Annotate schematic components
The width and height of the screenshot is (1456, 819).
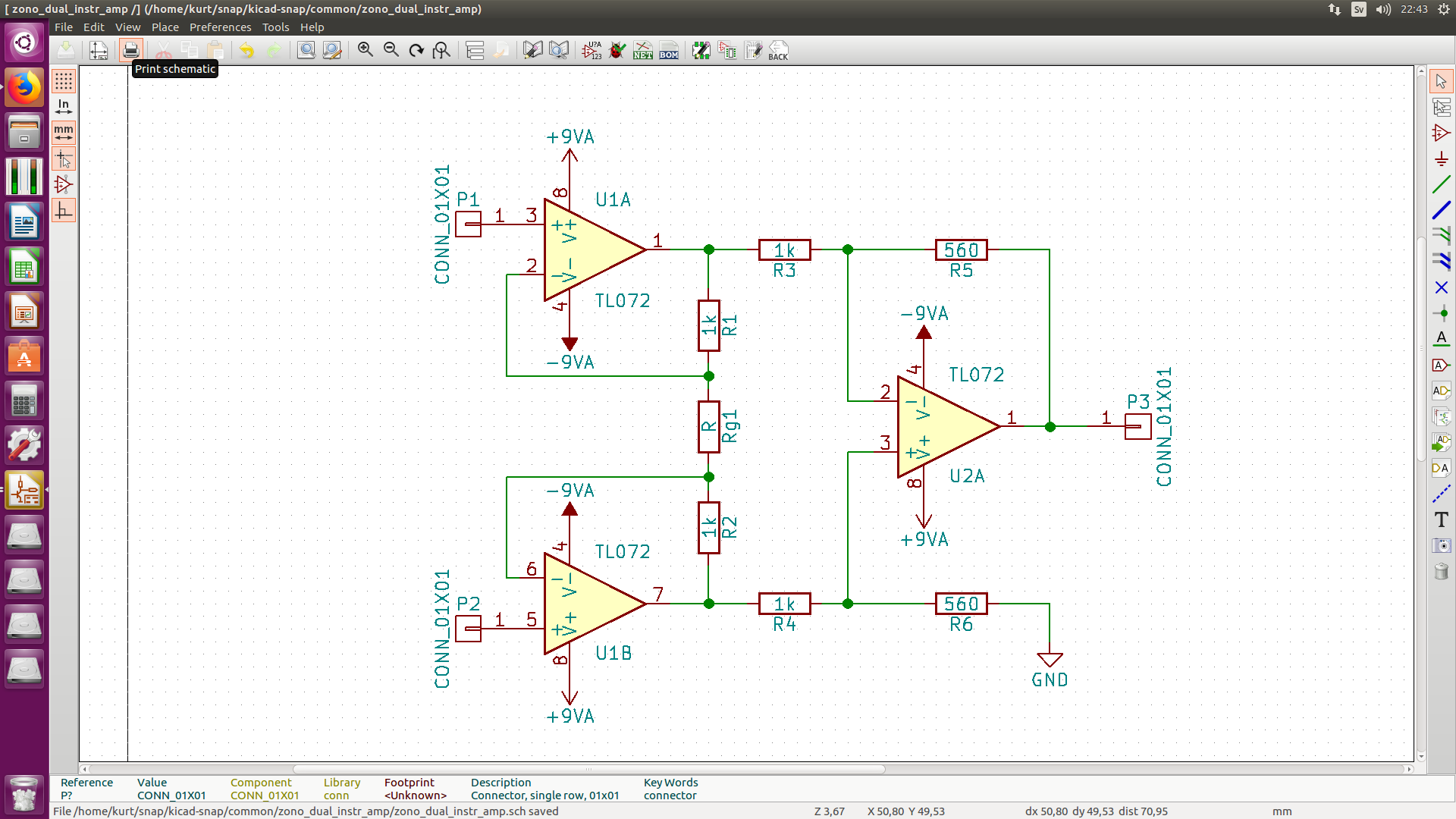592,50
